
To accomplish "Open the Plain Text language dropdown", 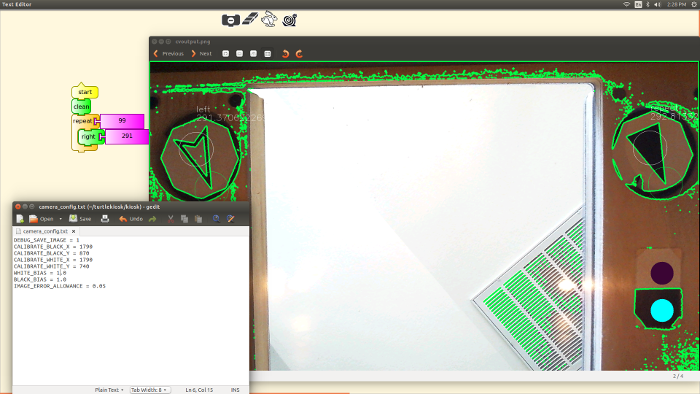I will click(108, 390).
